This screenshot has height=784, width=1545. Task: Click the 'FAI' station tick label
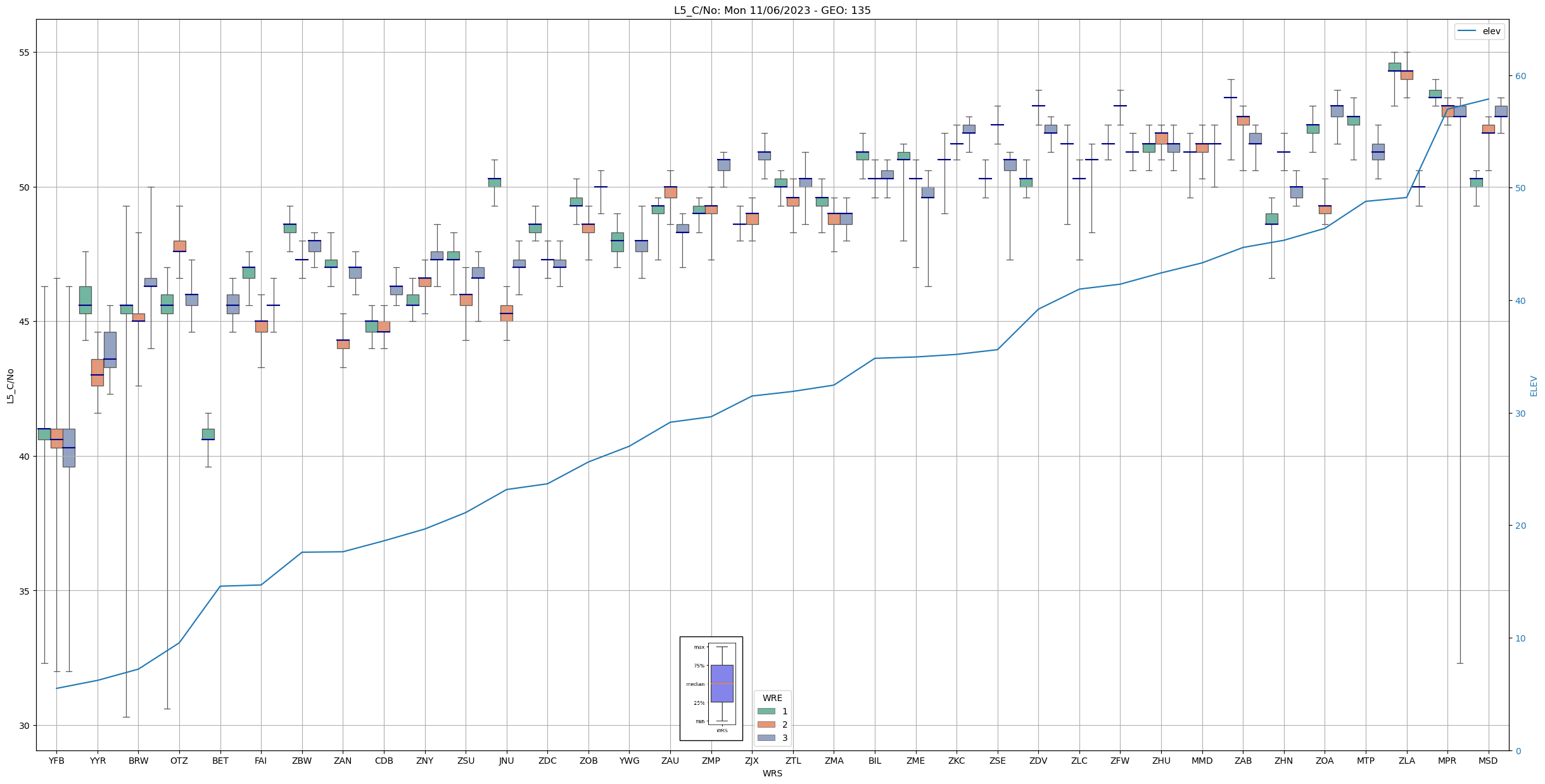click(x=261, y=761)
